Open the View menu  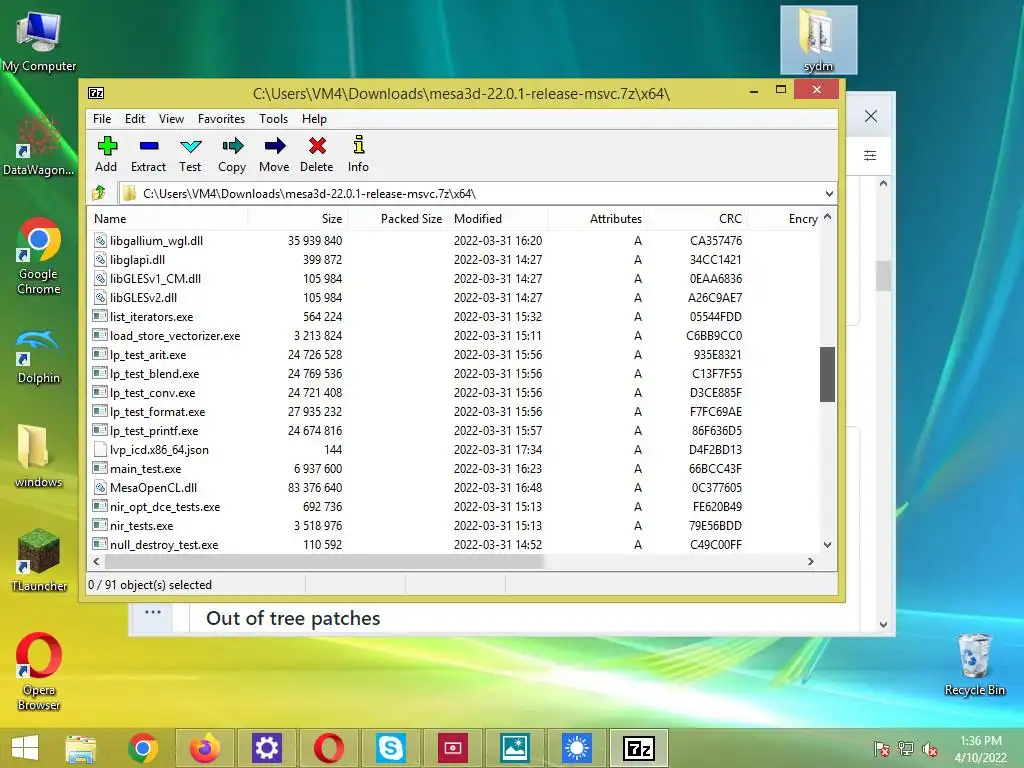coord(171,119)
